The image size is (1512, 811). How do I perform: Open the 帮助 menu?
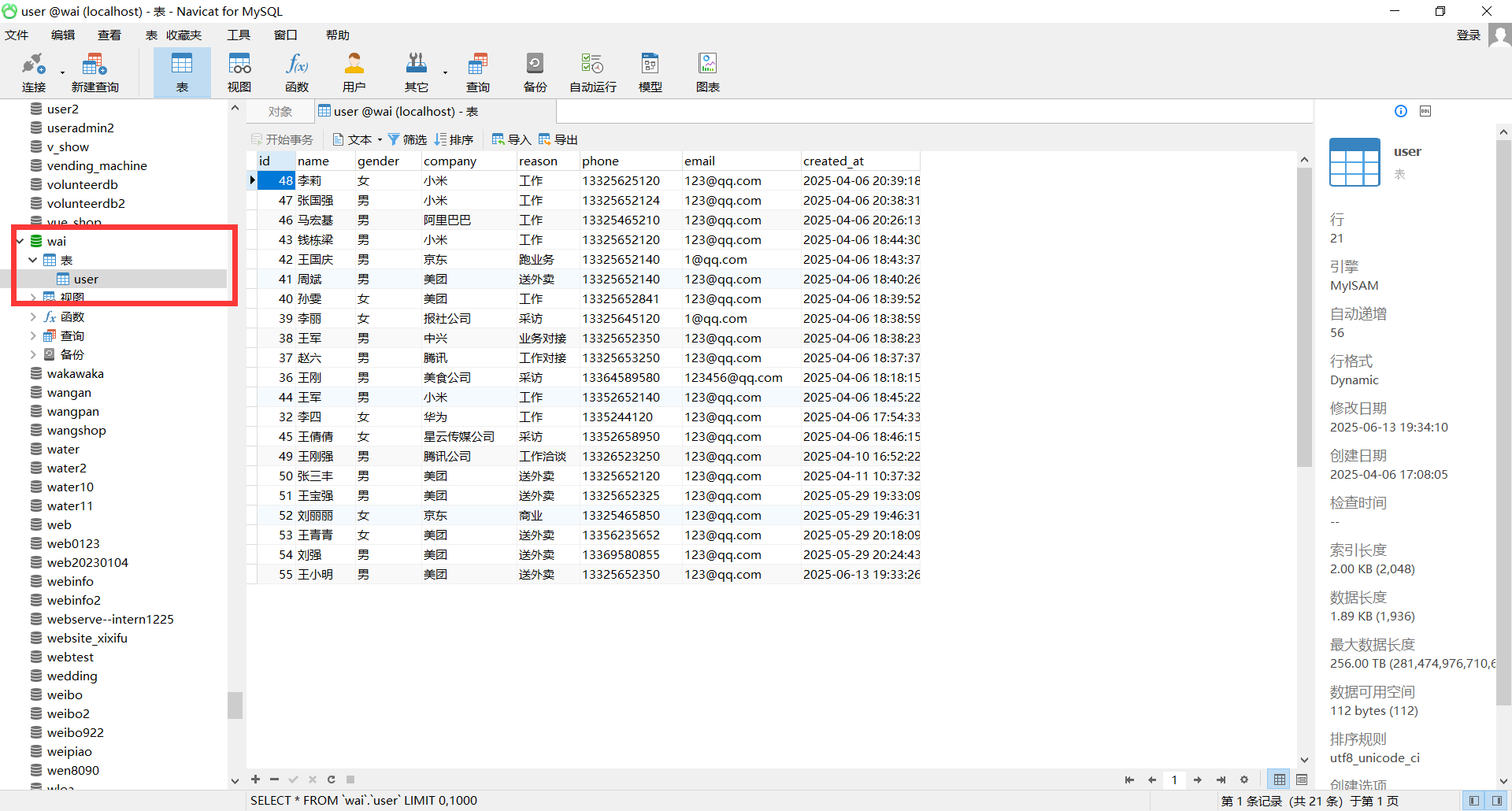coord(338,35)
